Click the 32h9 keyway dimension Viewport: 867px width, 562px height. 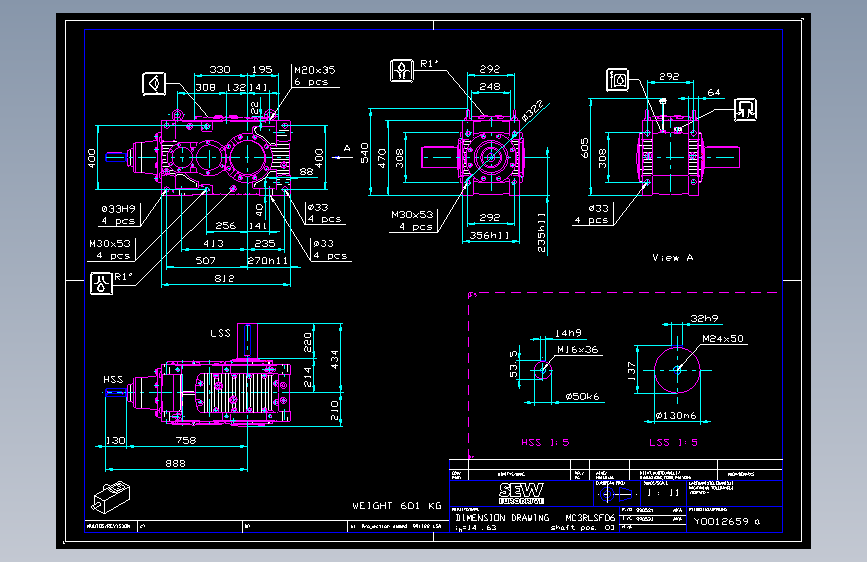704,319
